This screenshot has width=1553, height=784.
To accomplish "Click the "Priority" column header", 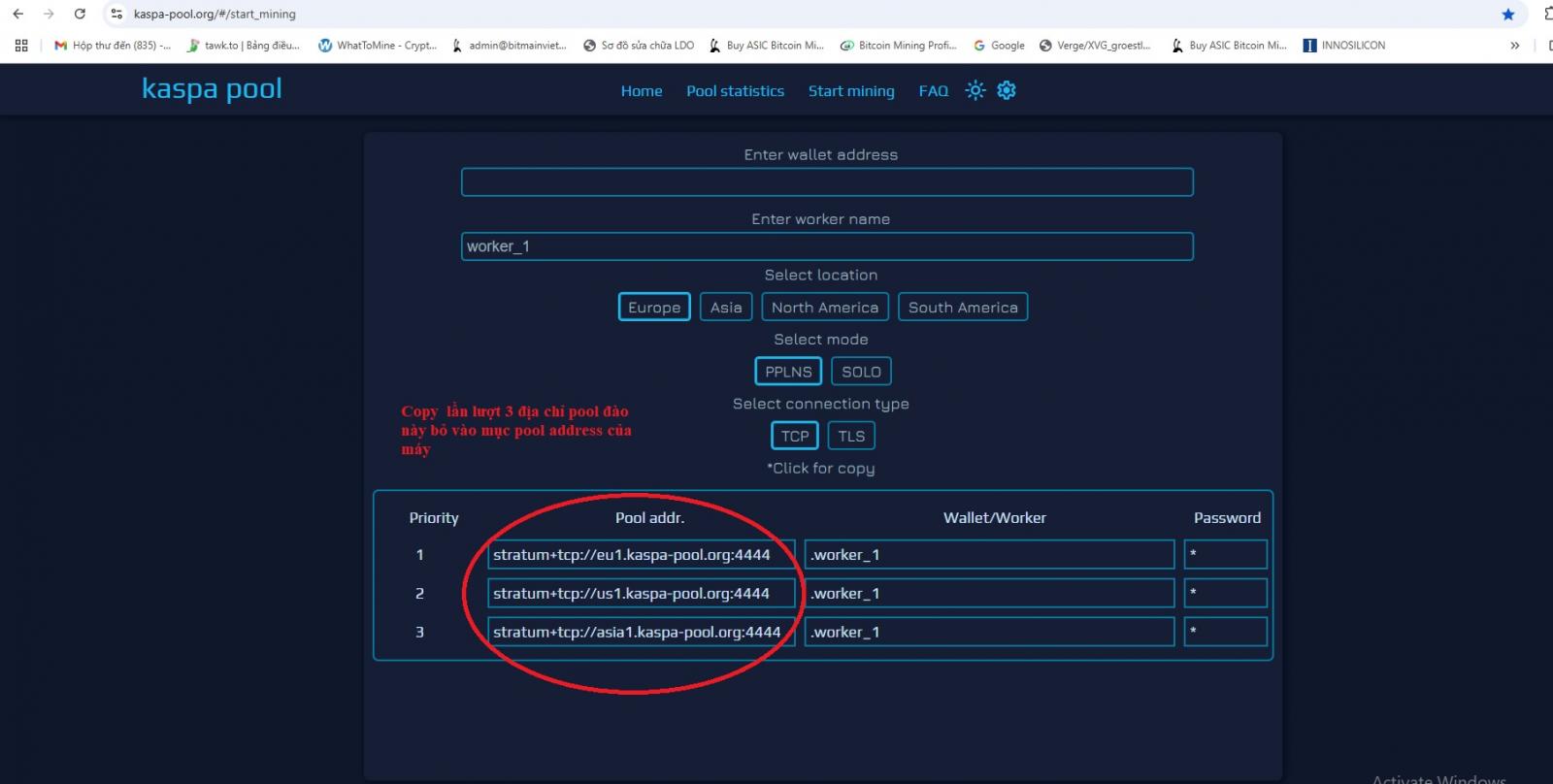I will click(x=434, y=518).
